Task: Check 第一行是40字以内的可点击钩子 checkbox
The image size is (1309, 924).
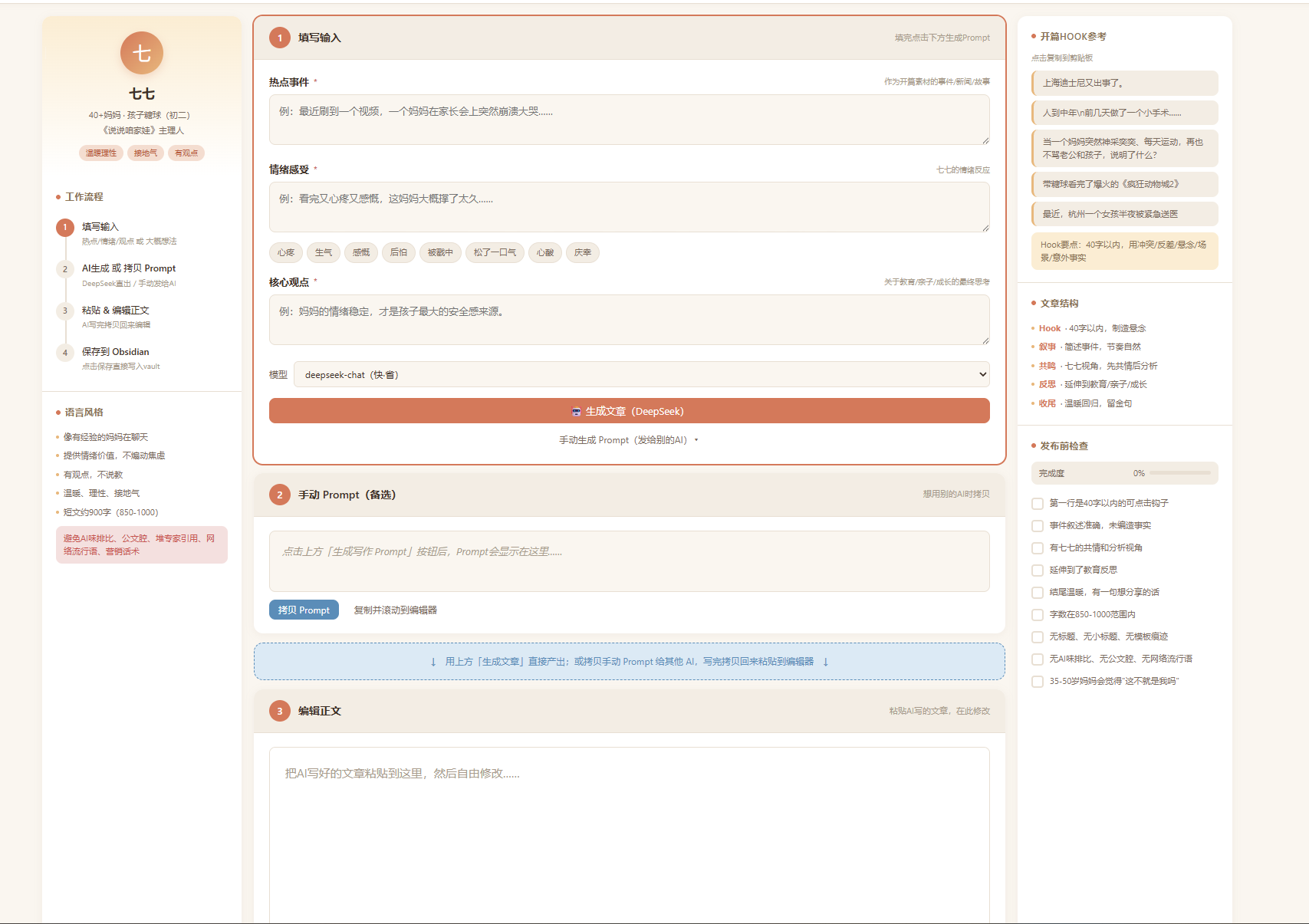Action: tap(1038, 504)
